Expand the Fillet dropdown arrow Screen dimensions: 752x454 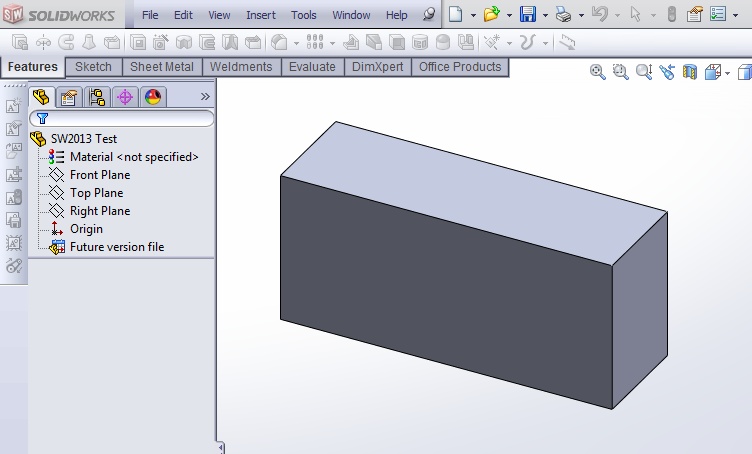click(x=296, y=44)
